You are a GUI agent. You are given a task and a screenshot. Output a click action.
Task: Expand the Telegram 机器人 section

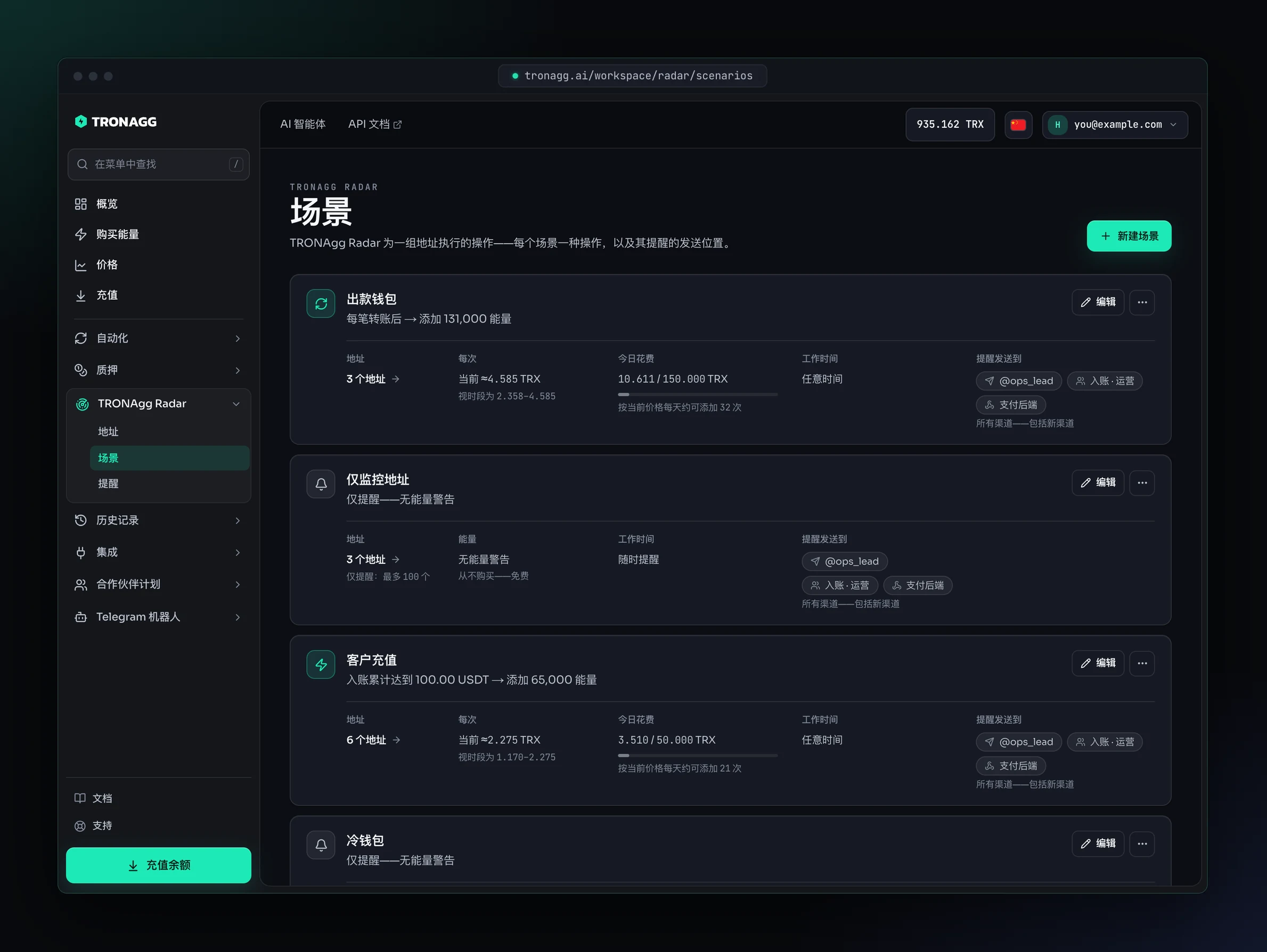pos(159,617)
